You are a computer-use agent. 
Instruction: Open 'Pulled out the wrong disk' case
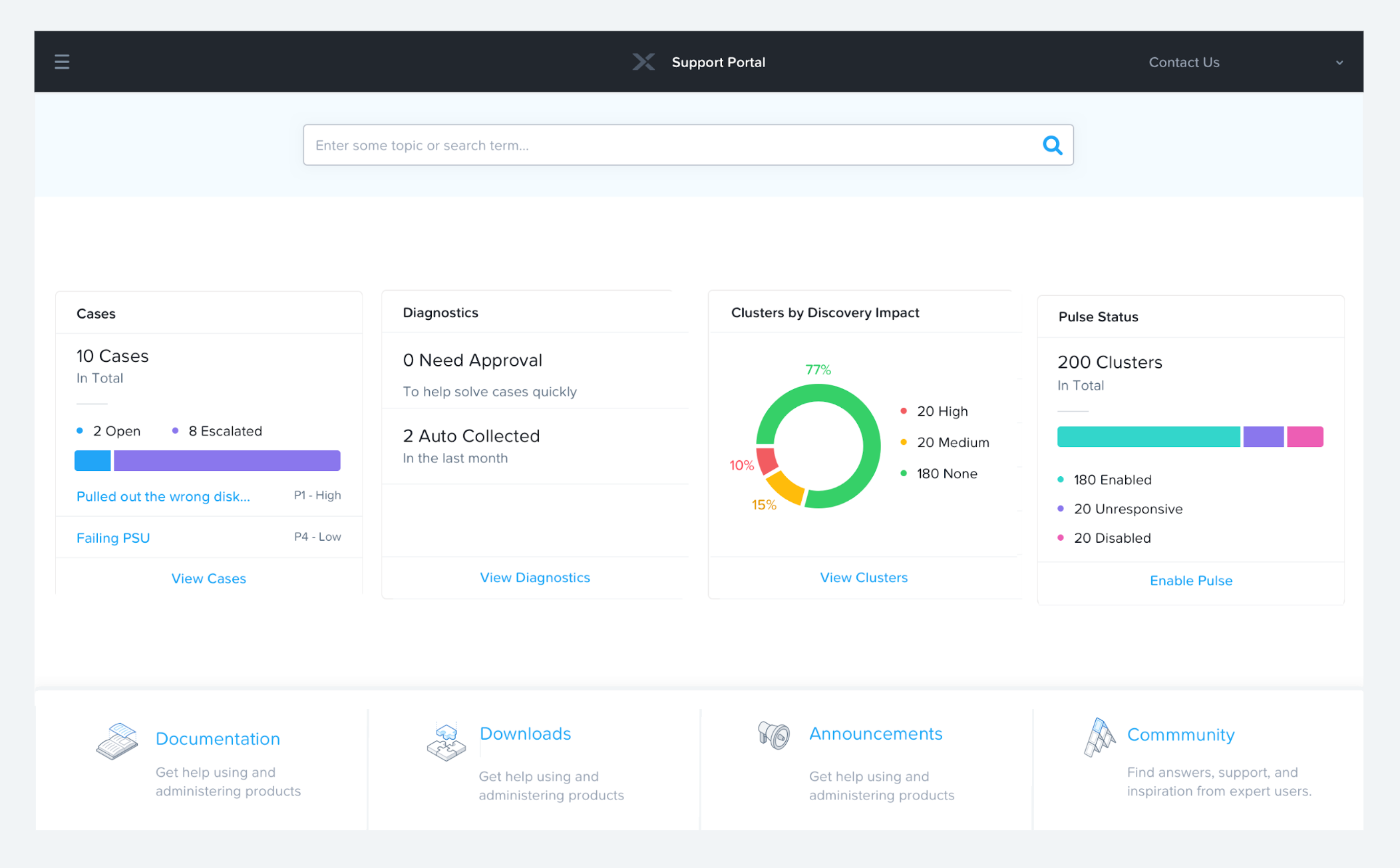[163, 496]
